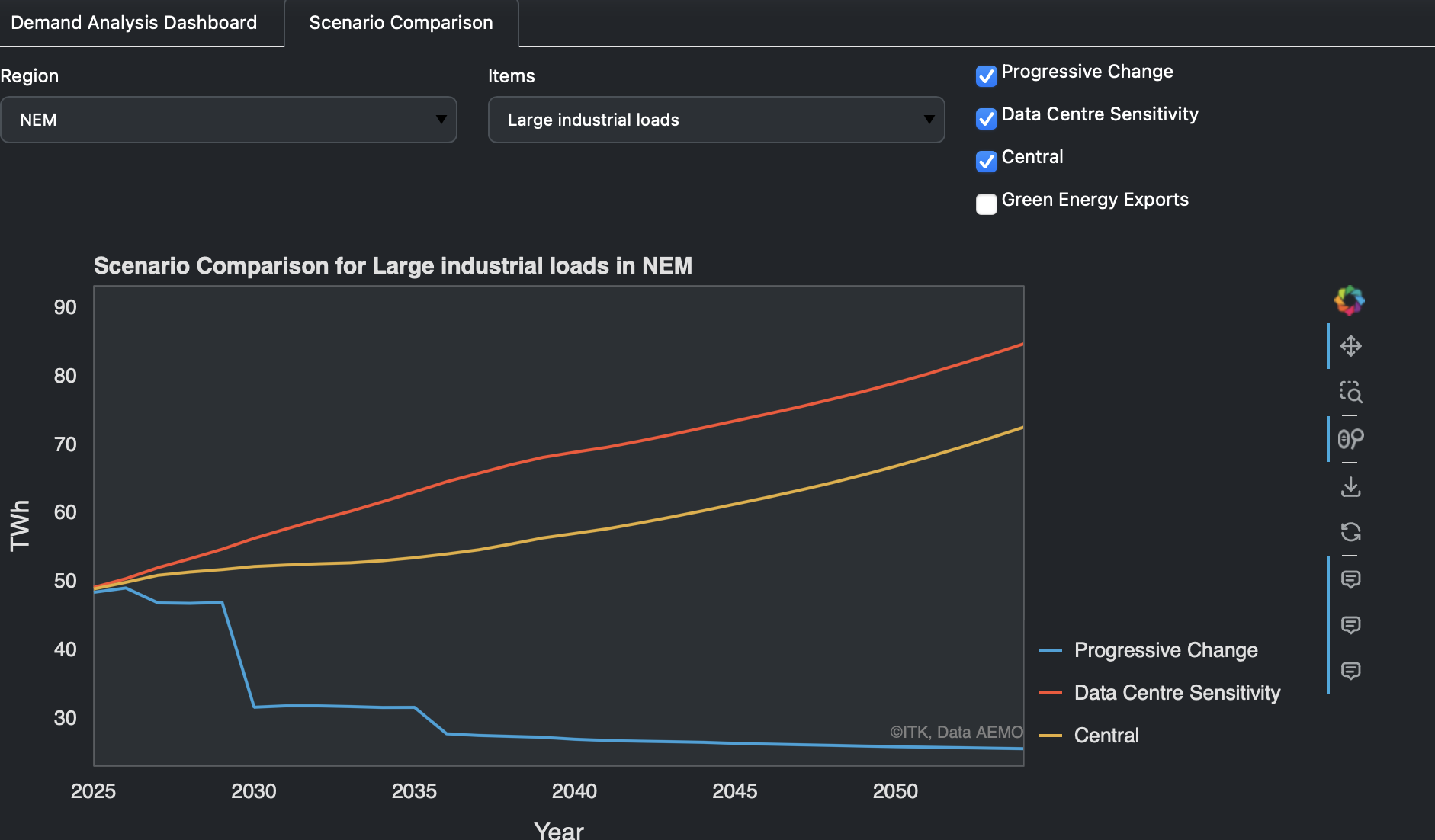Click the yellow Central legend line swatch

(x=1051, y=736)
